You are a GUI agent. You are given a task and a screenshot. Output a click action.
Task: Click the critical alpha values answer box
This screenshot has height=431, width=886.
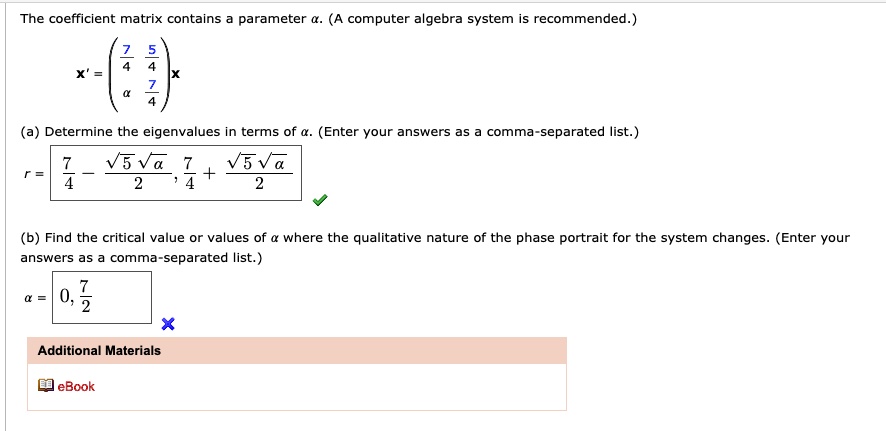(102, 297)
